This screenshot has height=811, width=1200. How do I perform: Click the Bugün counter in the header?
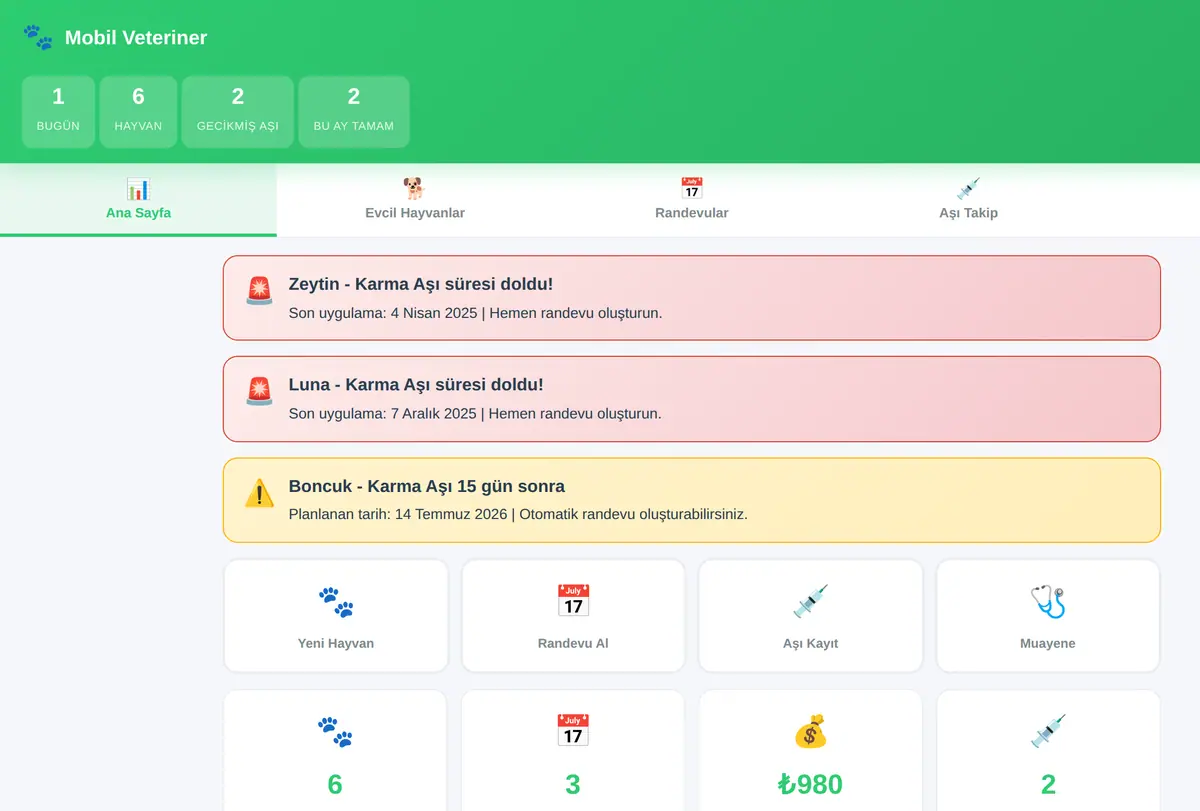coord(58,112)
